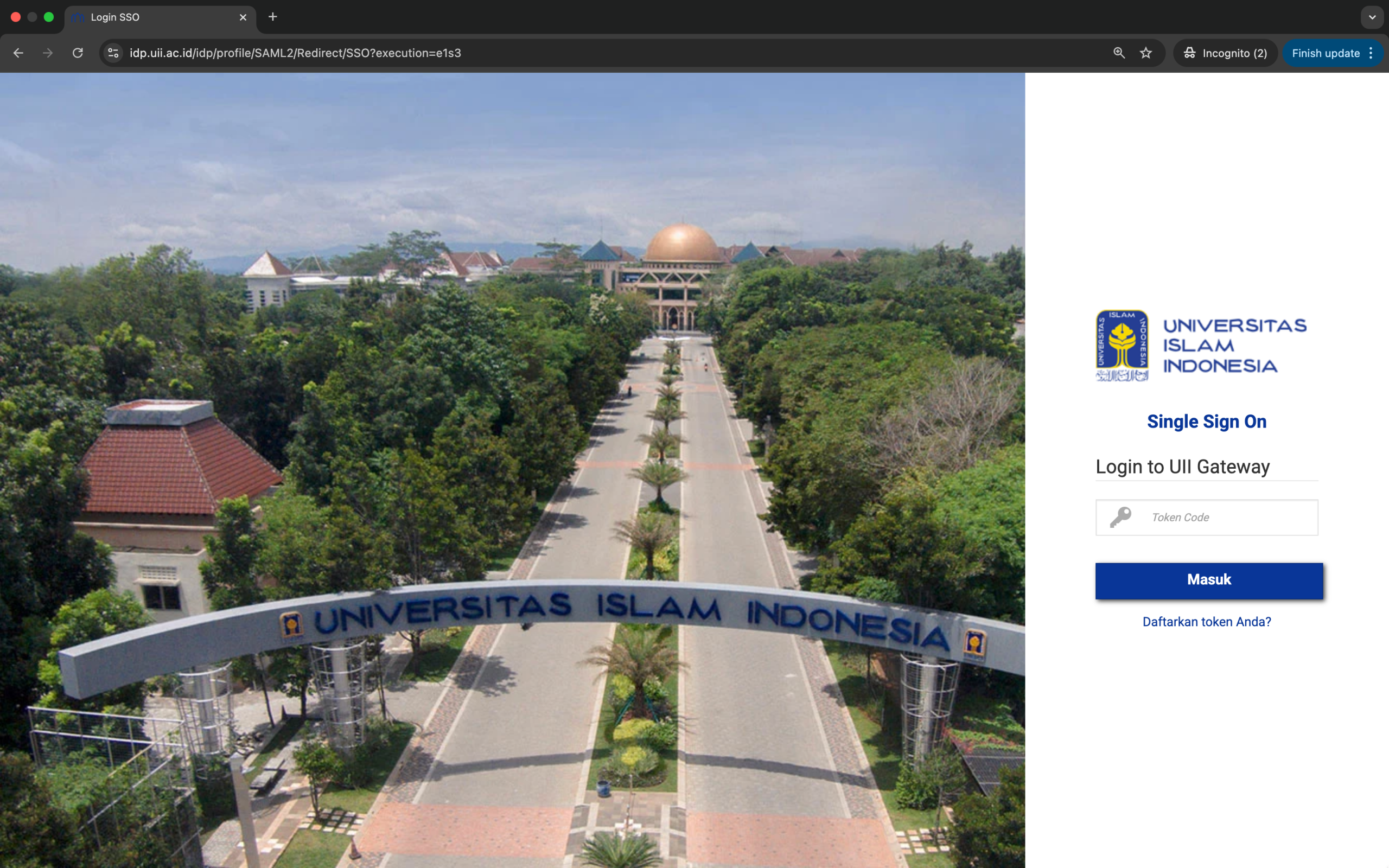Click the zoom magnifier icon in address bar
1389x868 pixels.
coord(1119,53)
